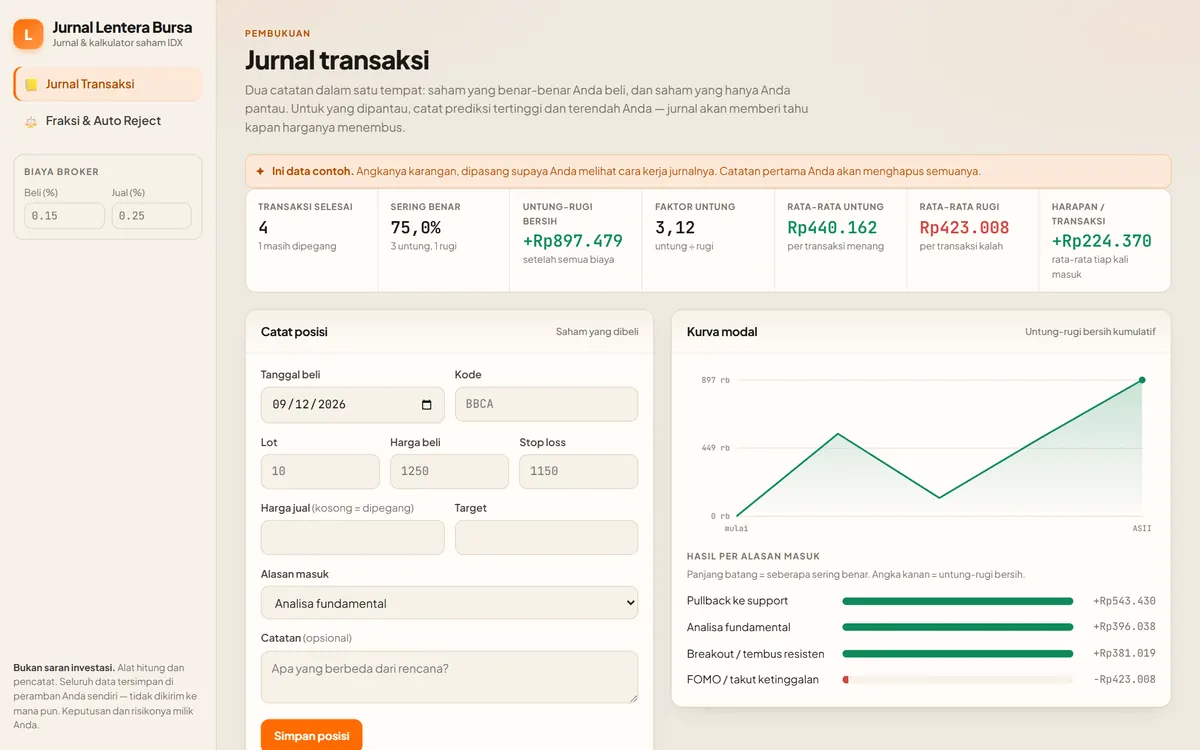Image resolution: width=1200 pixels, height=750 pixels.
Task: Open Fraksi & Auto Reject in the sidebar
Action: (108, 121)
